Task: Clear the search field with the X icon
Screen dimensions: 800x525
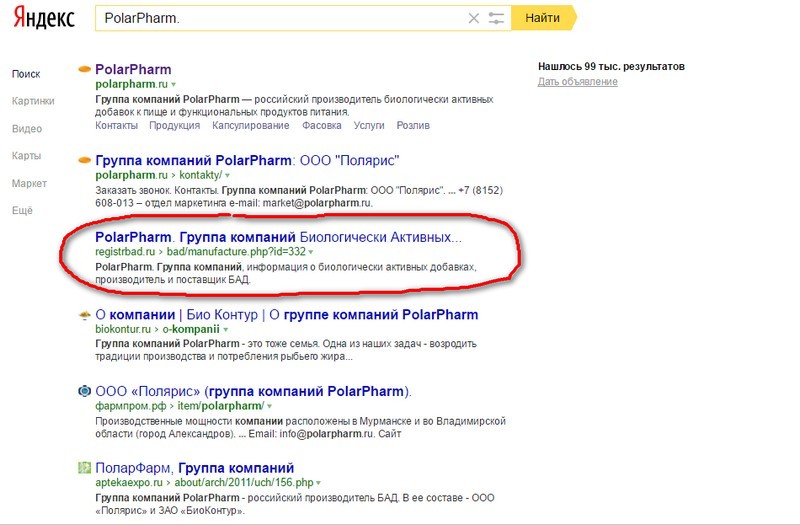Action: [x=474, y=18]
